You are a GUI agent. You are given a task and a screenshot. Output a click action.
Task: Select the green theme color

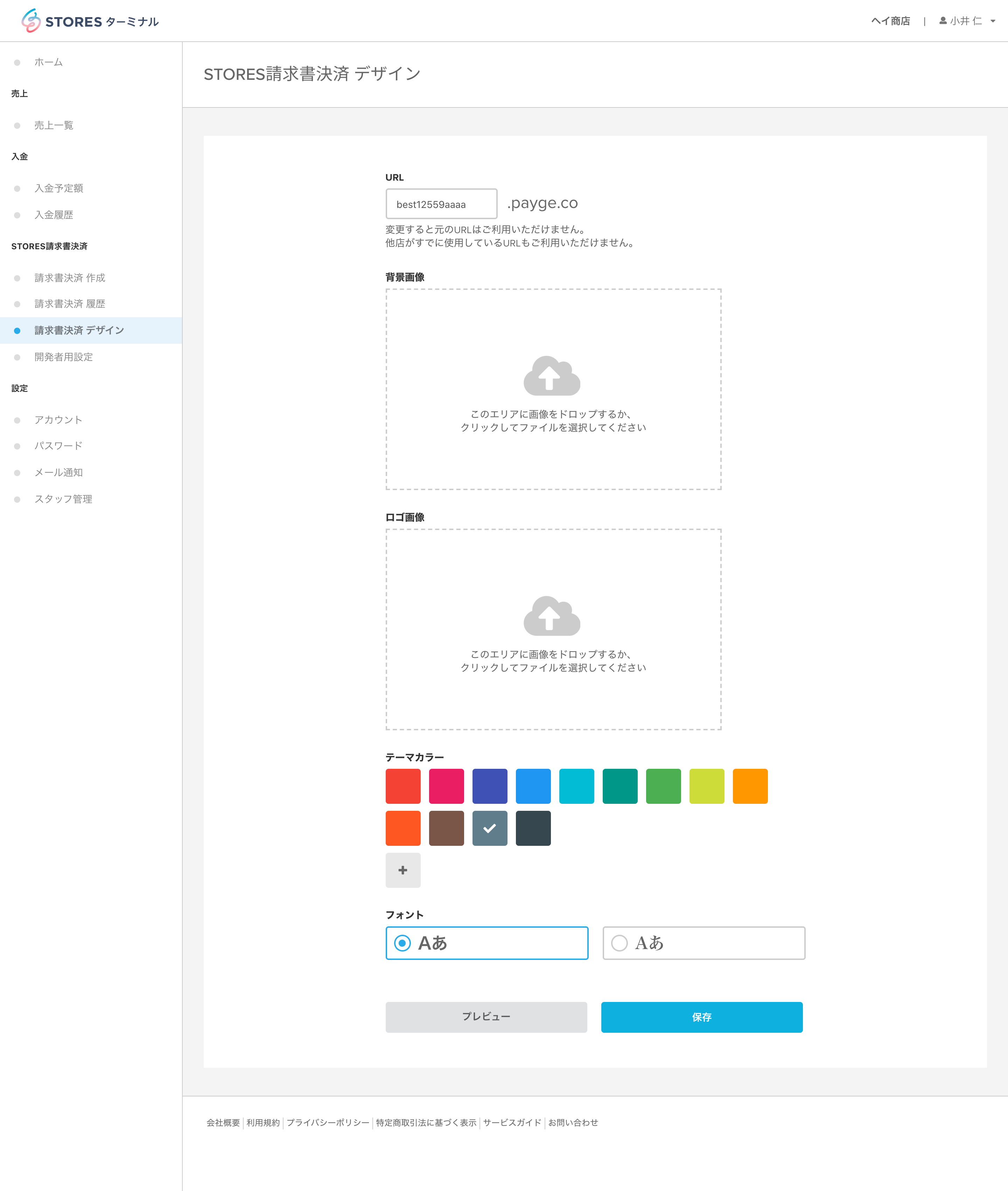point(664,786)
